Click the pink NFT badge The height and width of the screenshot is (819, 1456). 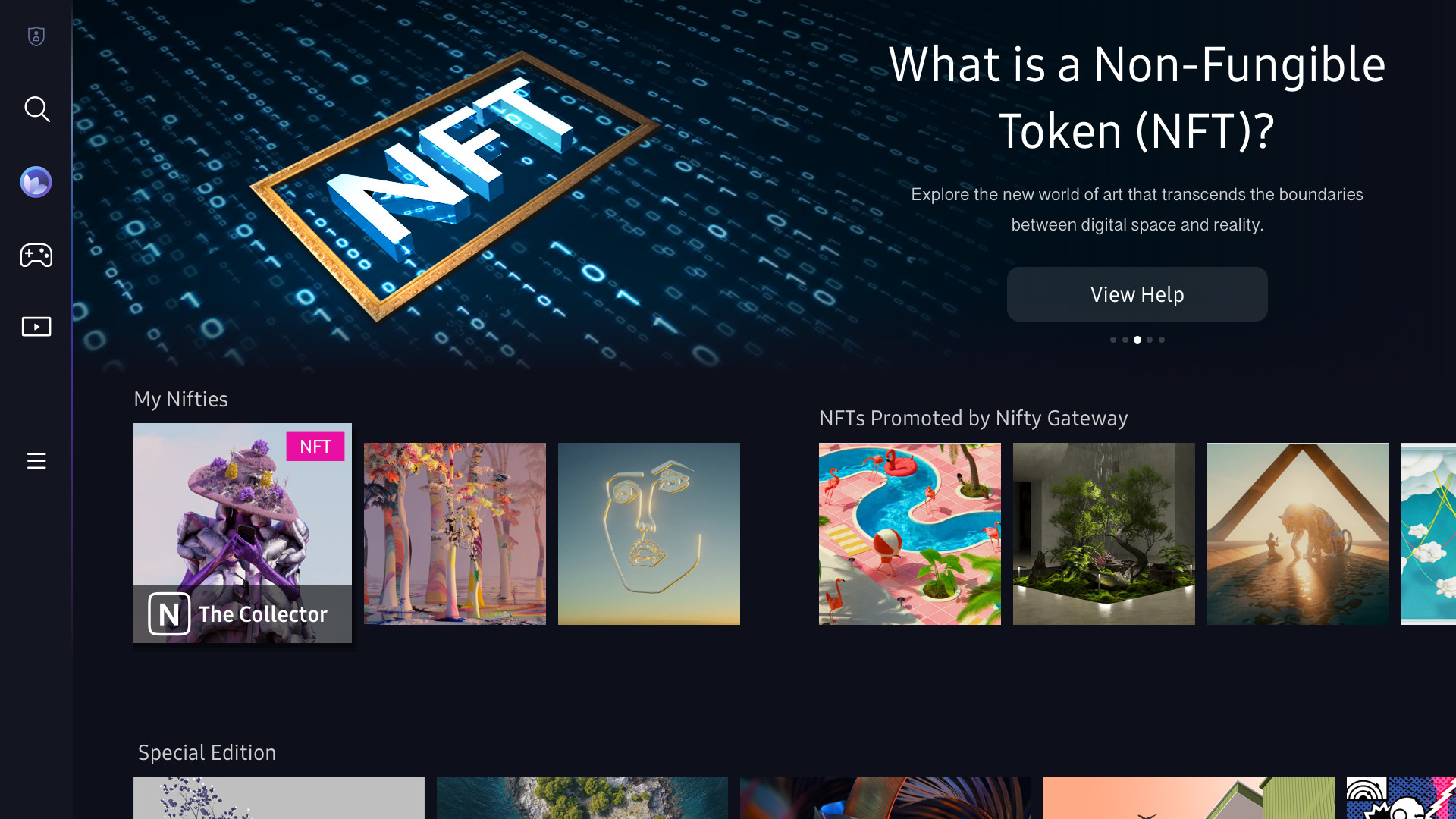(315, 447)
